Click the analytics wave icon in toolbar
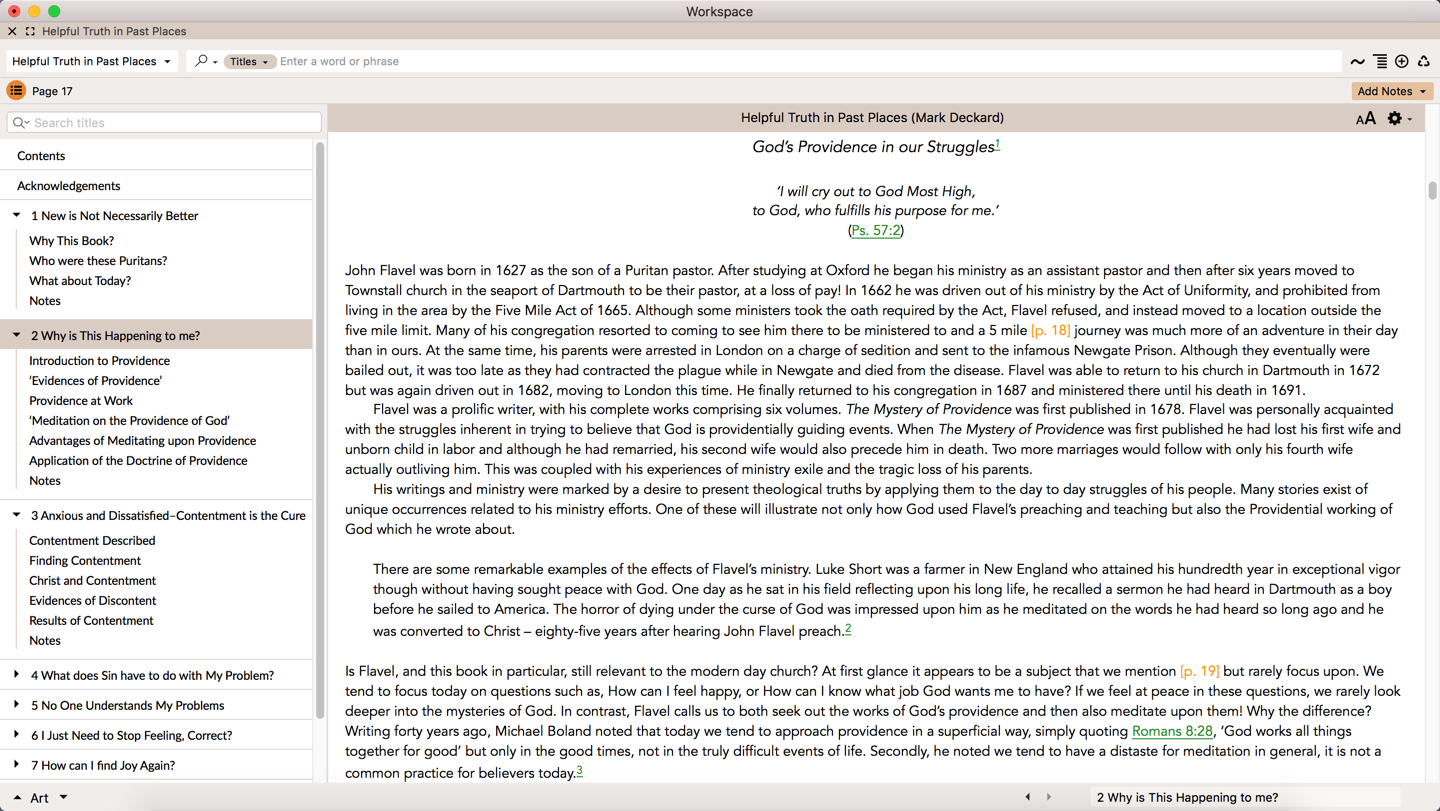The height and width of the screenshot is (811, 1440). point(1357,62)
